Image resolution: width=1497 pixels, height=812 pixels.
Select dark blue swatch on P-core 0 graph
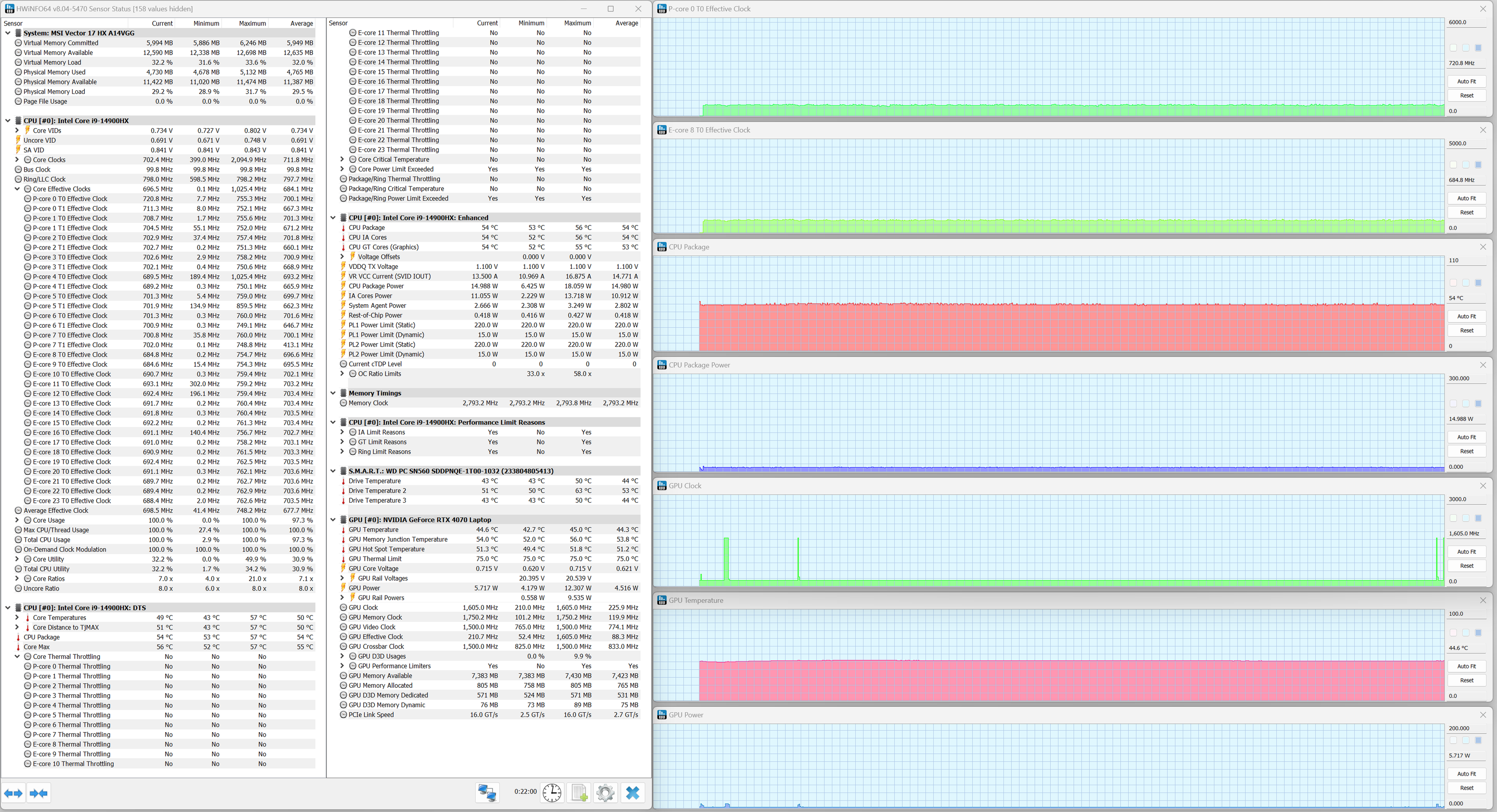(x=1479, y=47)
